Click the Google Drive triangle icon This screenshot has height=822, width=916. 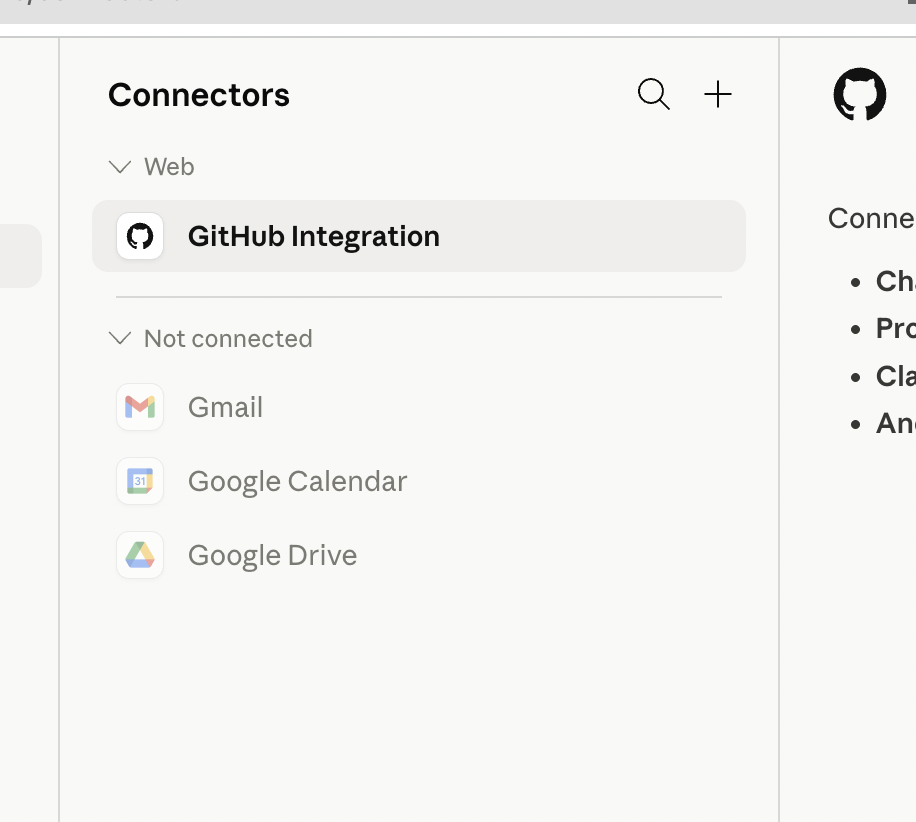[140, 555]
